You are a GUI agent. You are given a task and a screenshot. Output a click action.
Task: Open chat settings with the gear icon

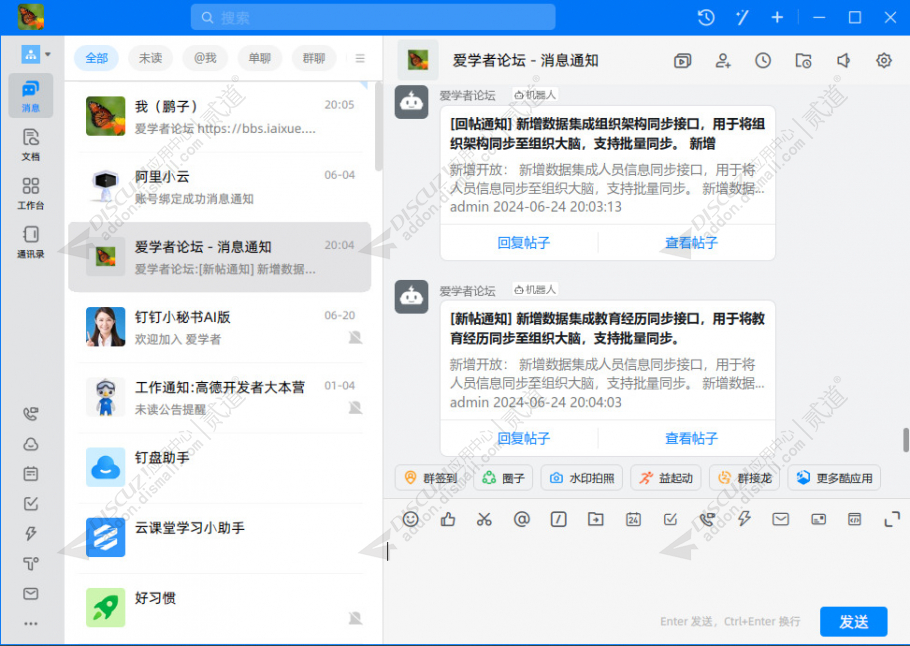883,60
